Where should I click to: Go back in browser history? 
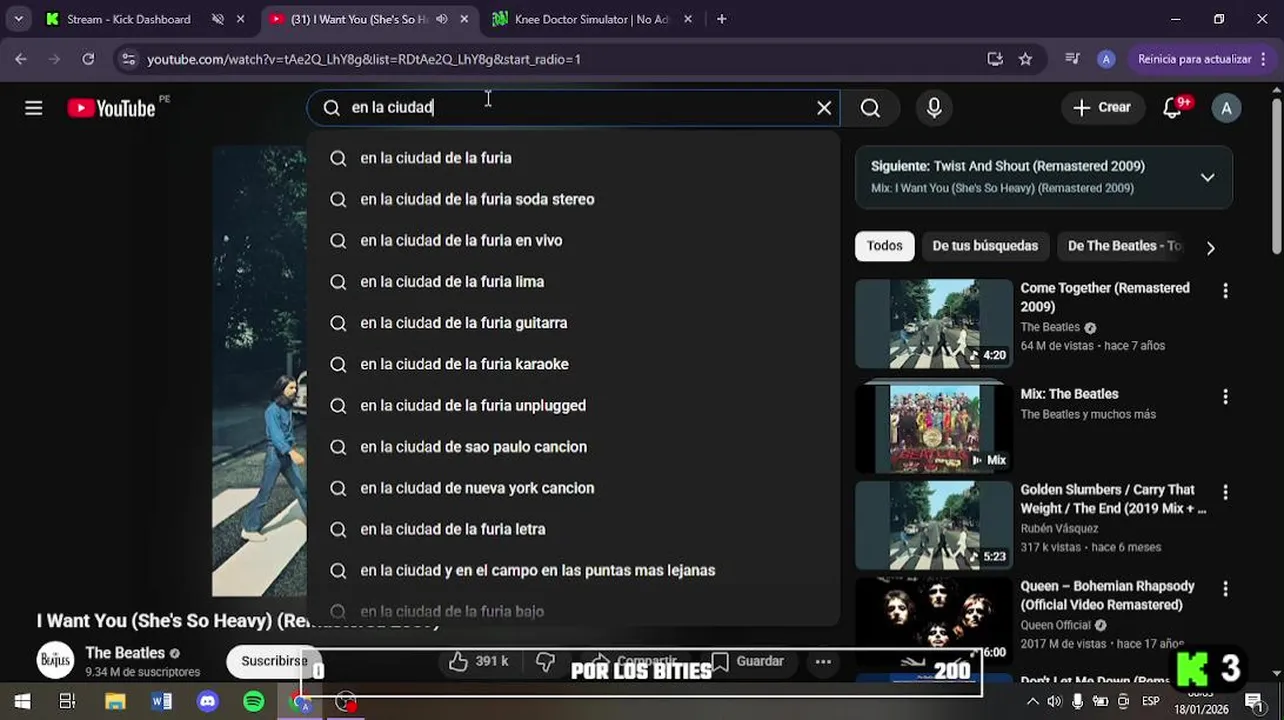tap(21, 59)
